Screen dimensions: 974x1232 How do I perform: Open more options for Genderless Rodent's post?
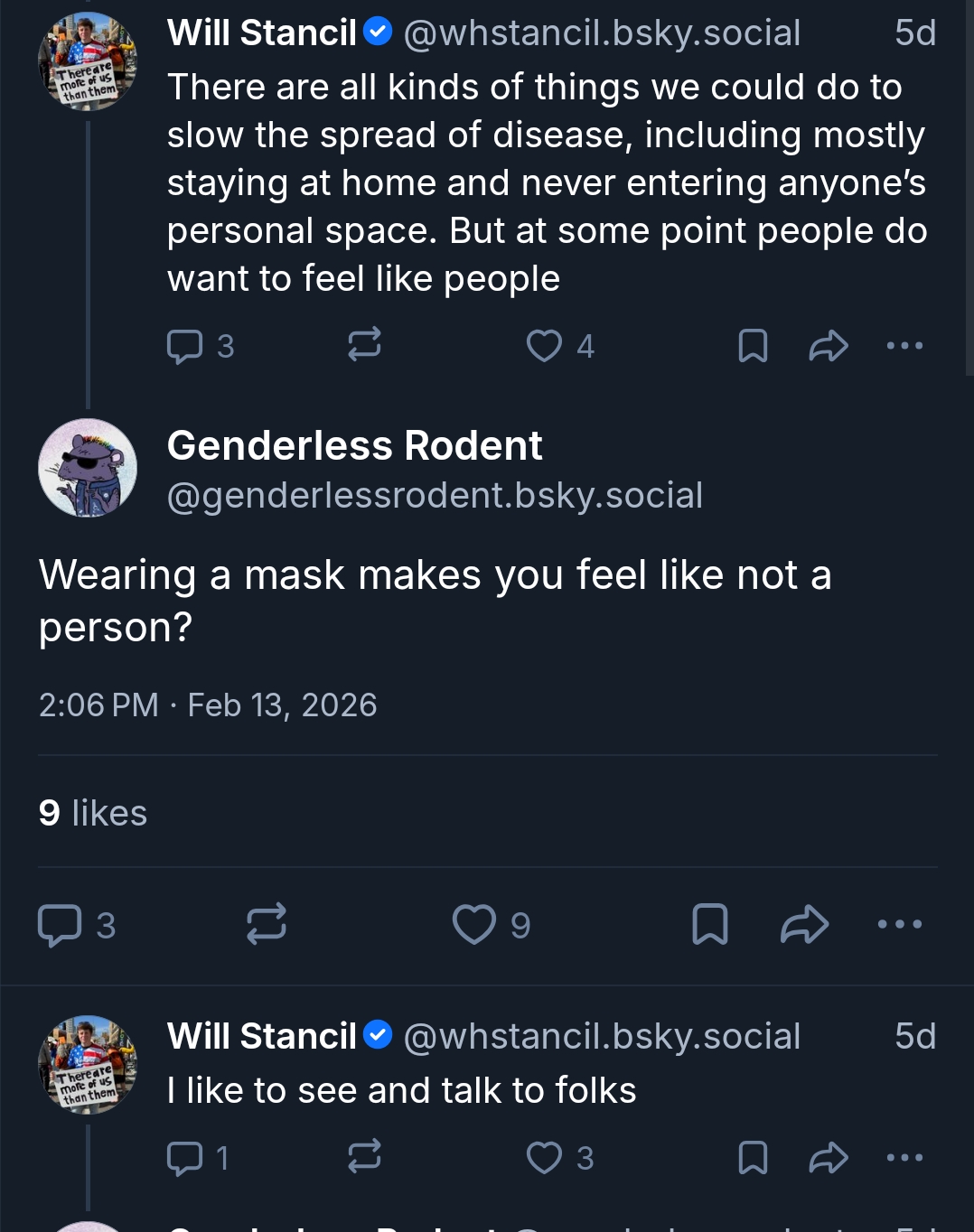pos(900,924)
